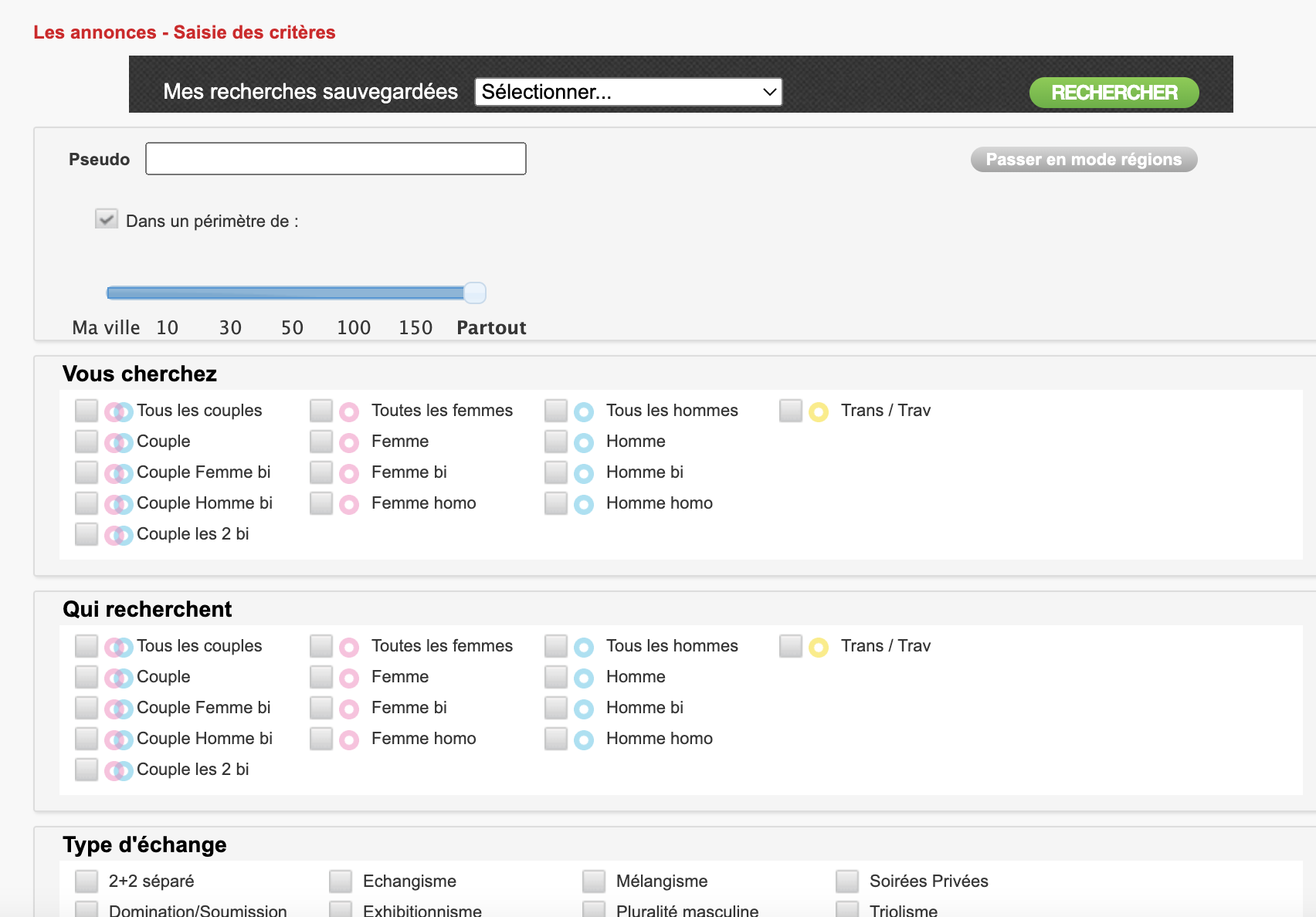
Task: Check 'Homme' box under Qui recherchent
Action: [556, 677]
